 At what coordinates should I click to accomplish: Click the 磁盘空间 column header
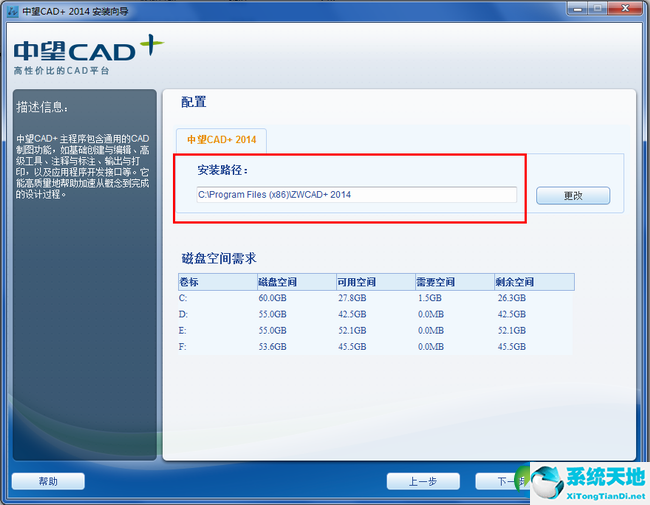297,282
